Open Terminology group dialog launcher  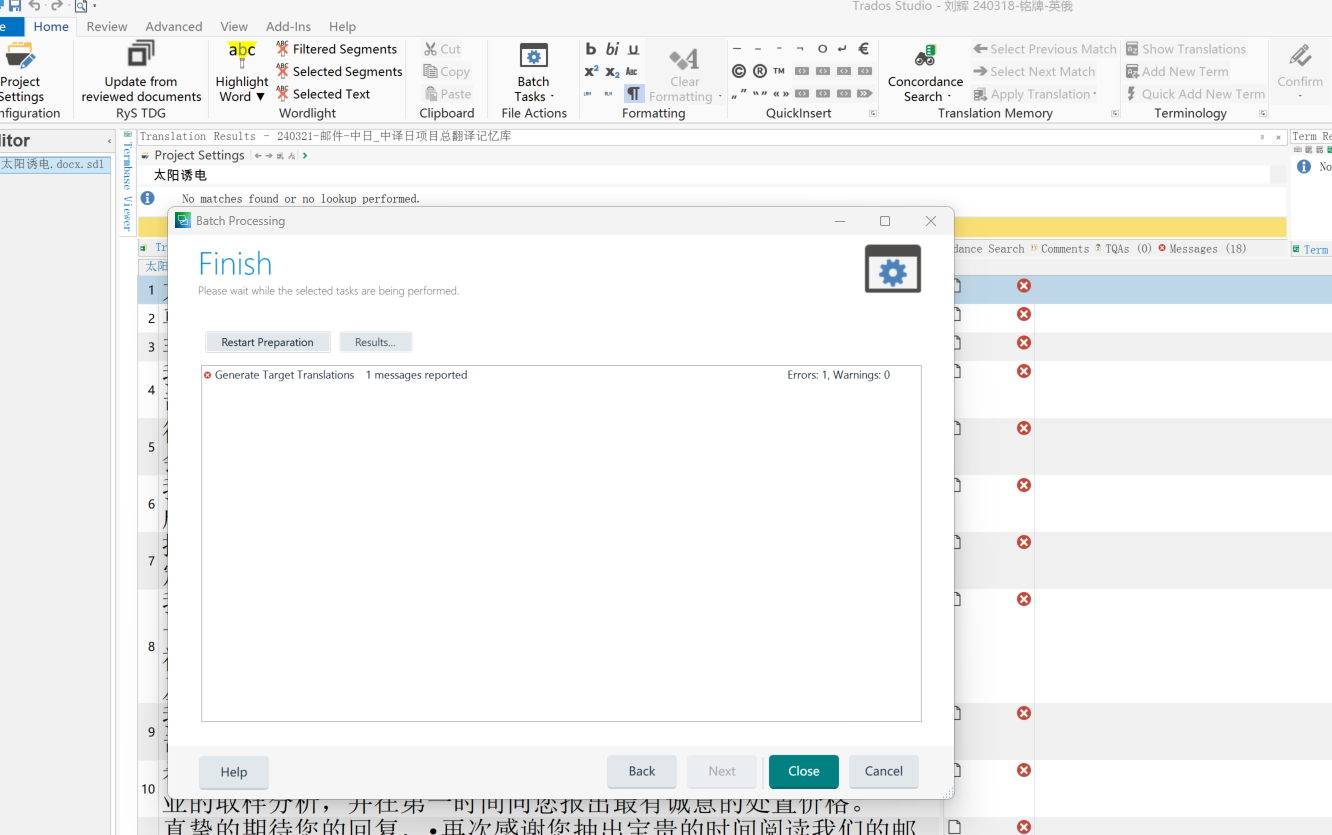click(x=1263, y=114)
